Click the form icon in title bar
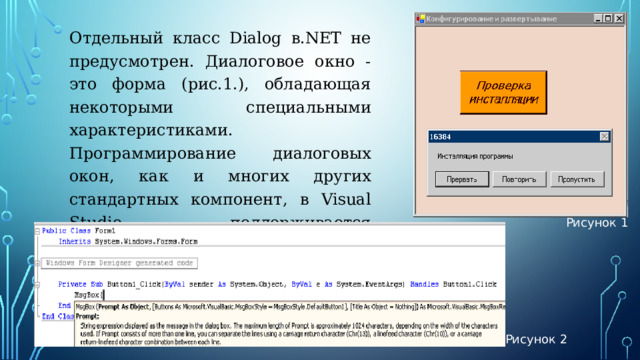640x360 pixels. 420,18
